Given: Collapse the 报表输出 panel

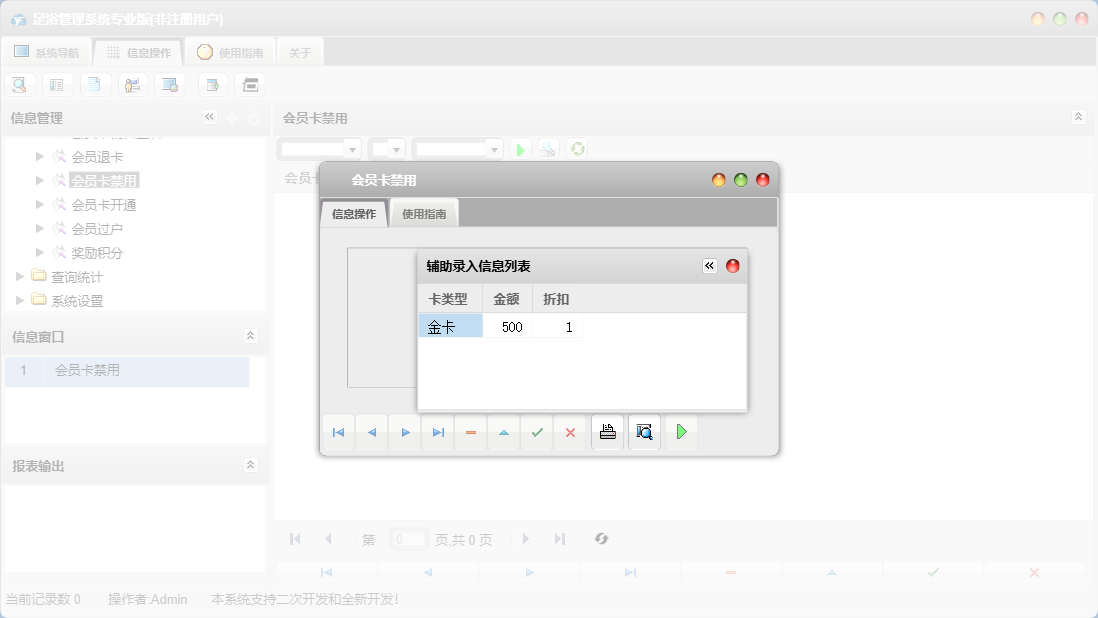Looking at the screenshot, I should point(250,465).
